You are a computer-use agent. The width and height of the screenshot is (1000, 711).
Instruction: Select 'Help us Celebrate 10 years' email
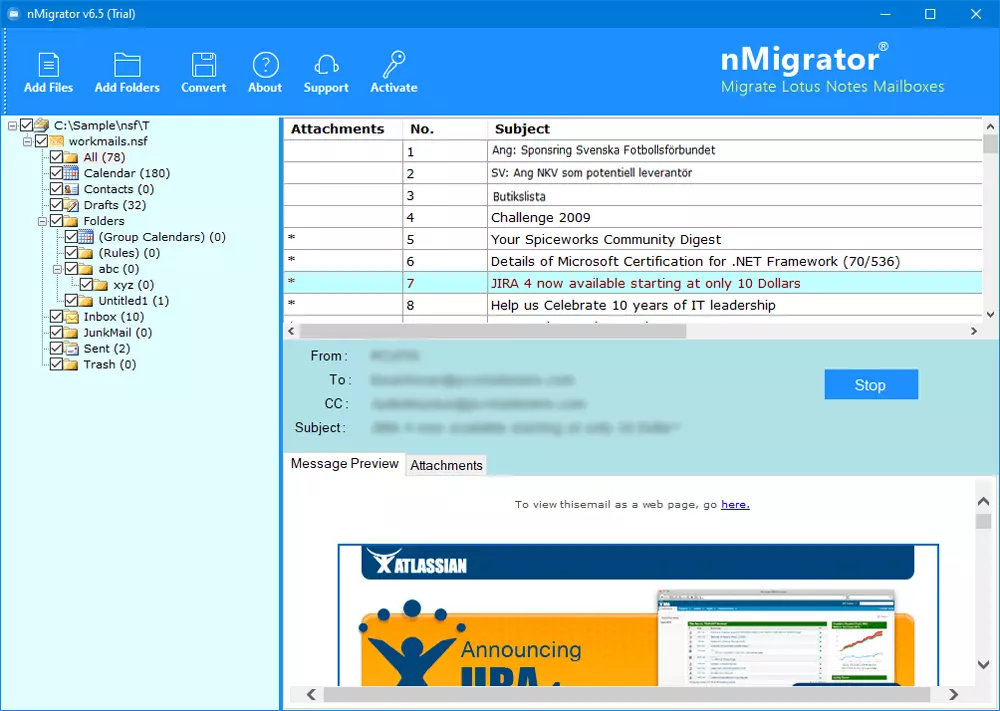(x=633, y=305)
